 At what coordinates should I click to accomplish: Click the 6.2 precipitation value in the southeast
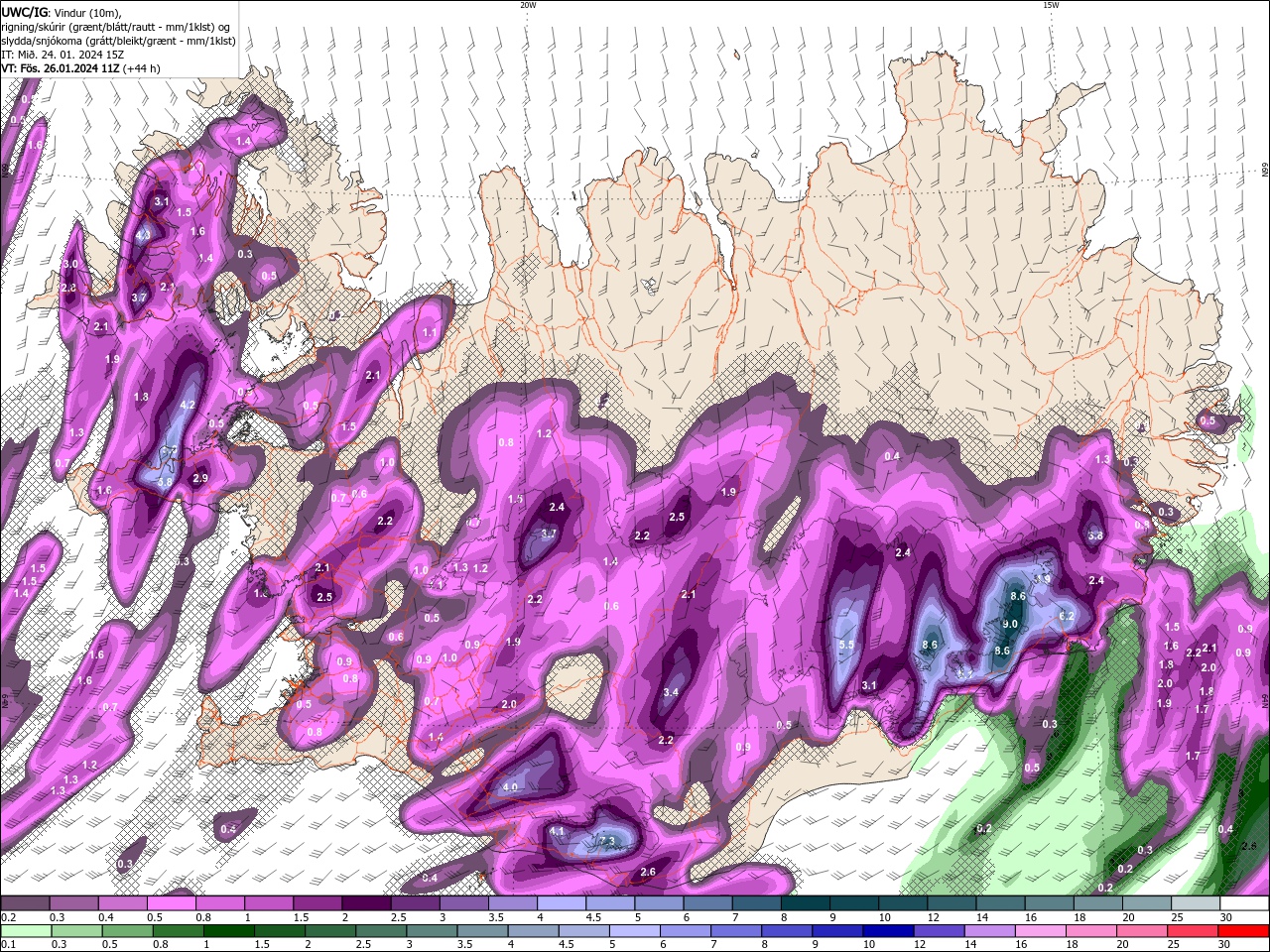(x=1067, y=616)
